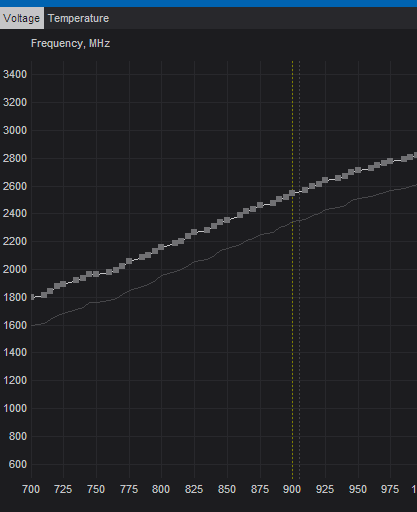Click the 3400 frequency axis label
This screenshot has height=512, width=417.
coord(15,74)
